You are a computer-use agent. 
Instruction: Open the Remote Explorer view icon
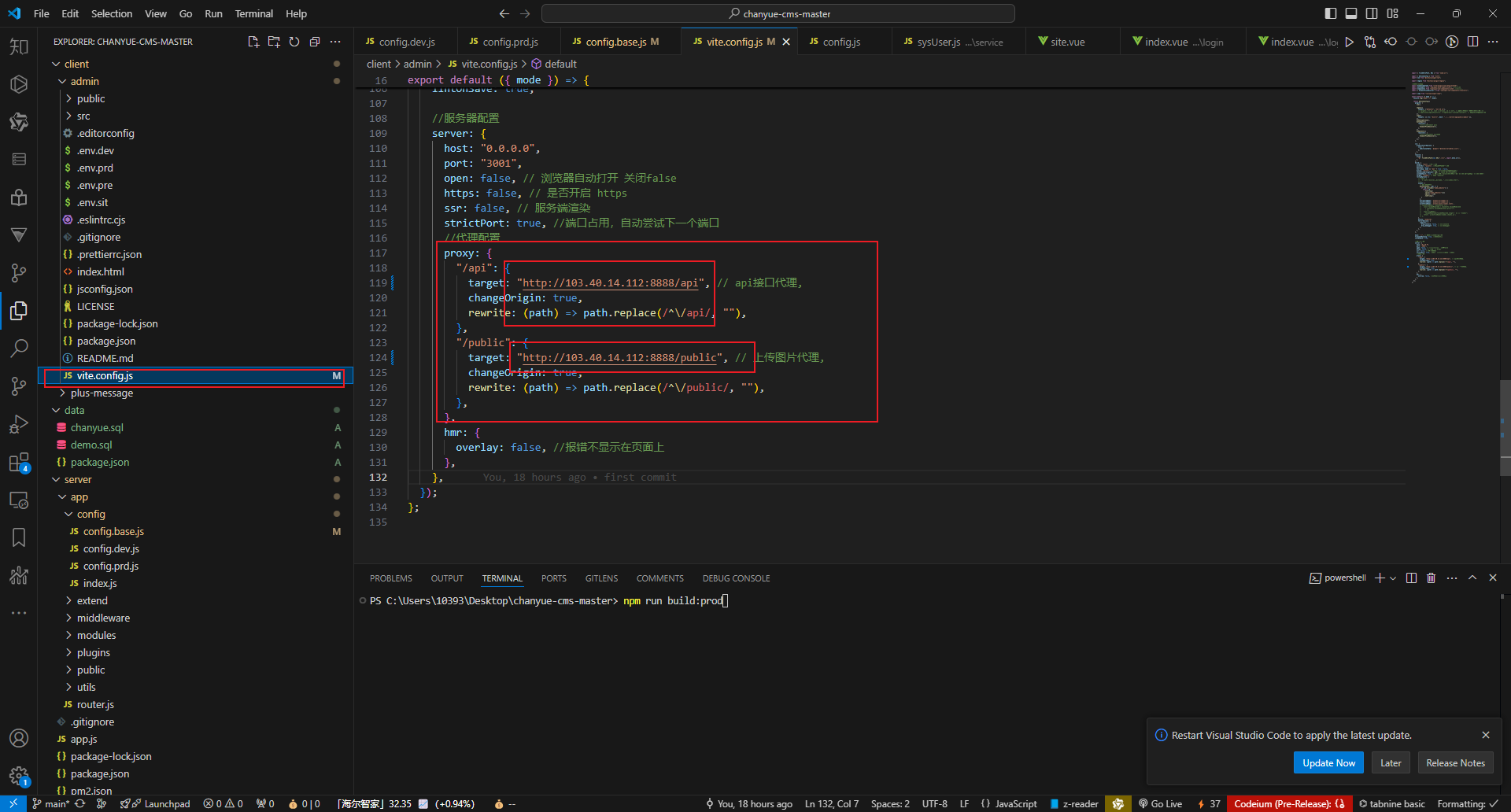(19, 500)
